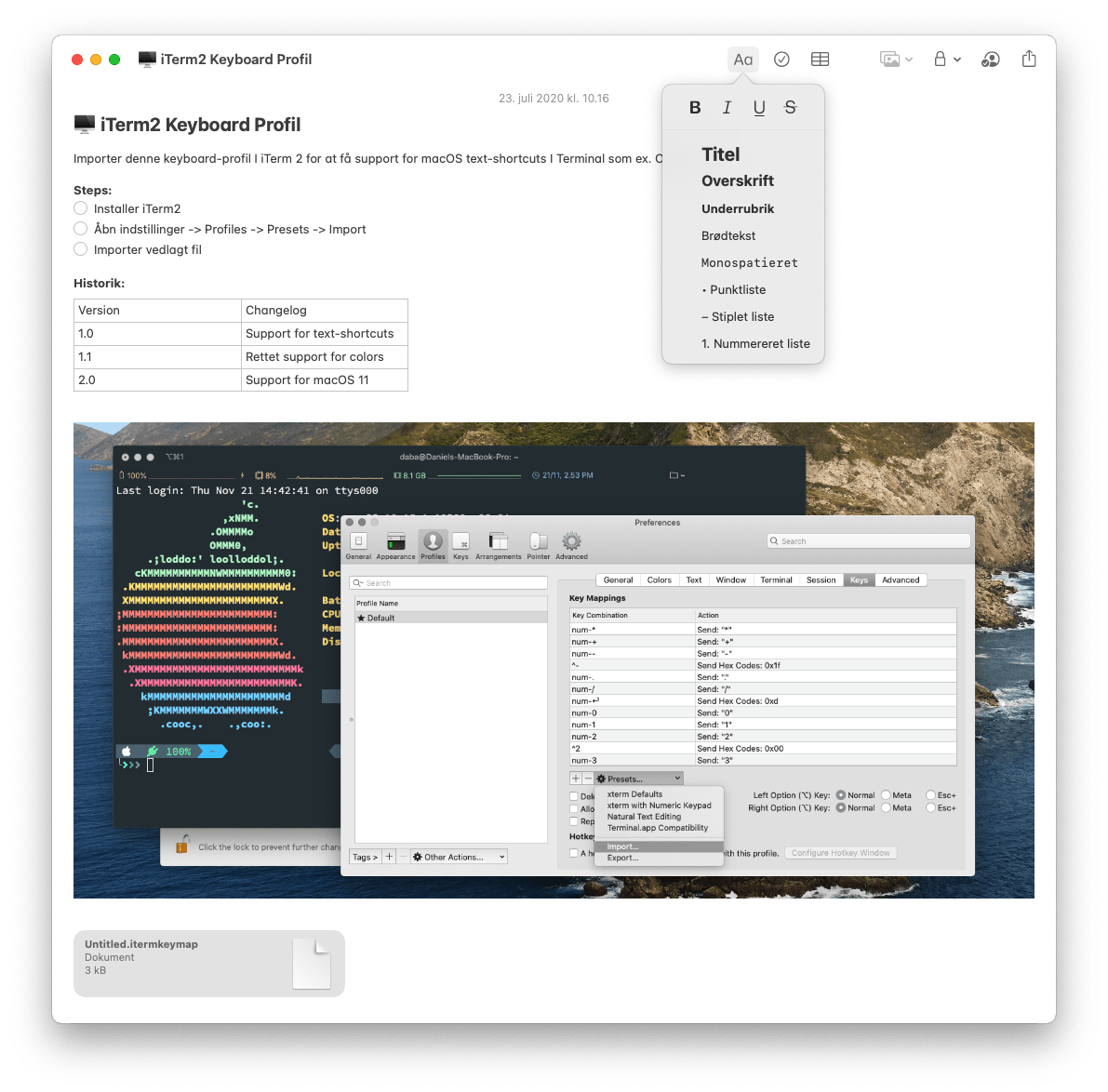
Task: Click the 'Historik:' heading in the note
Action: [x=99, y=284]
